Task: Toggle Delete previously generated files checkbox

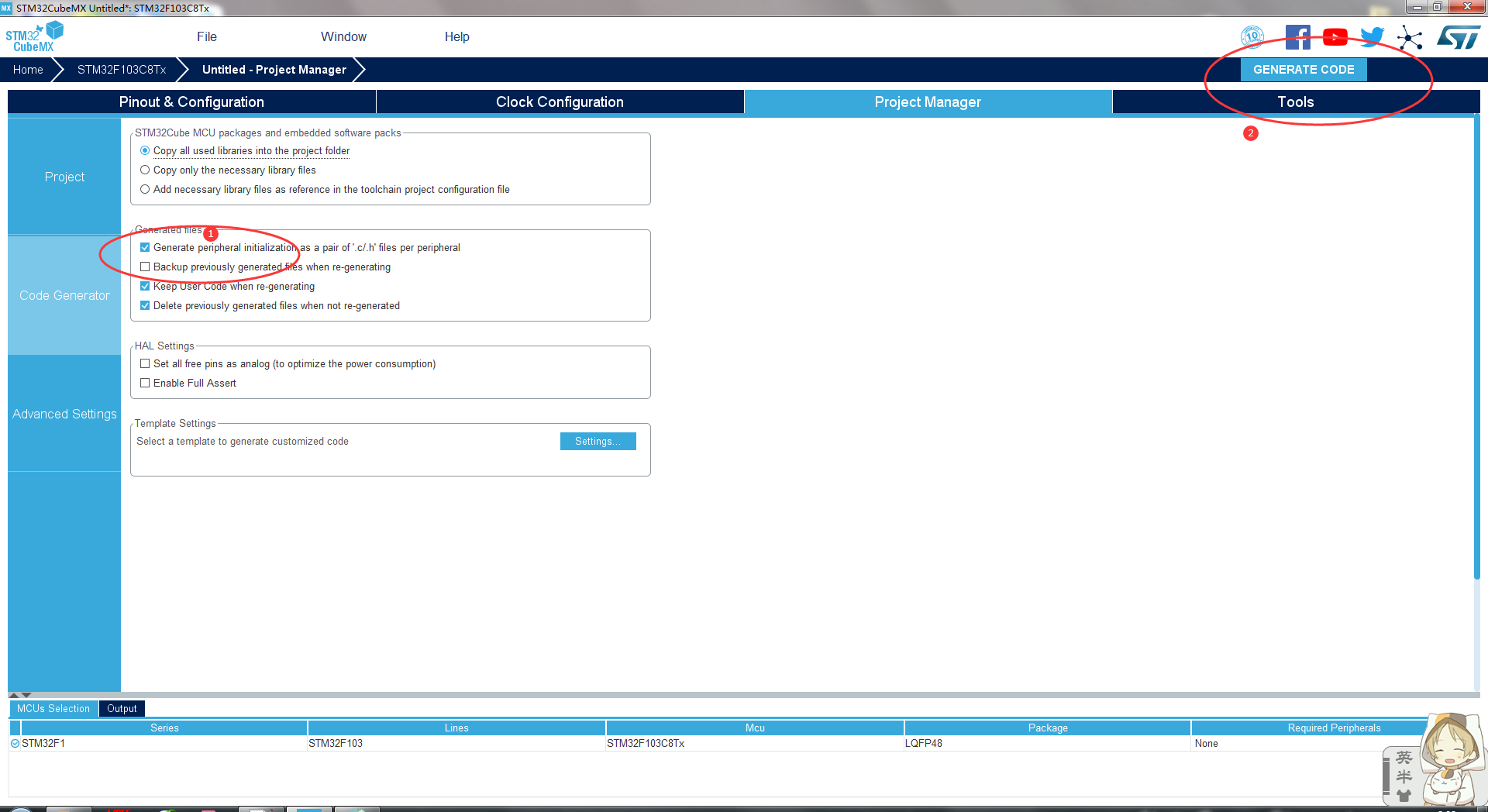Action: click(x=145, y=305)
